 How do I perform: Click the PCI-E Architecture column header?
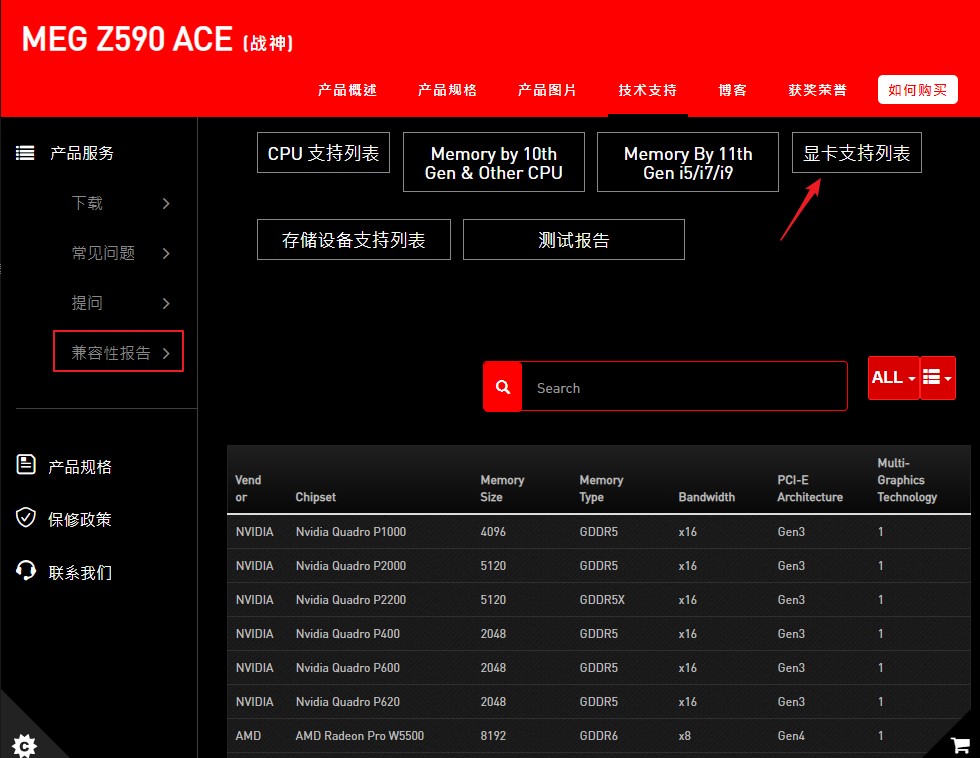pyautogui.click(x=810, y=488)
